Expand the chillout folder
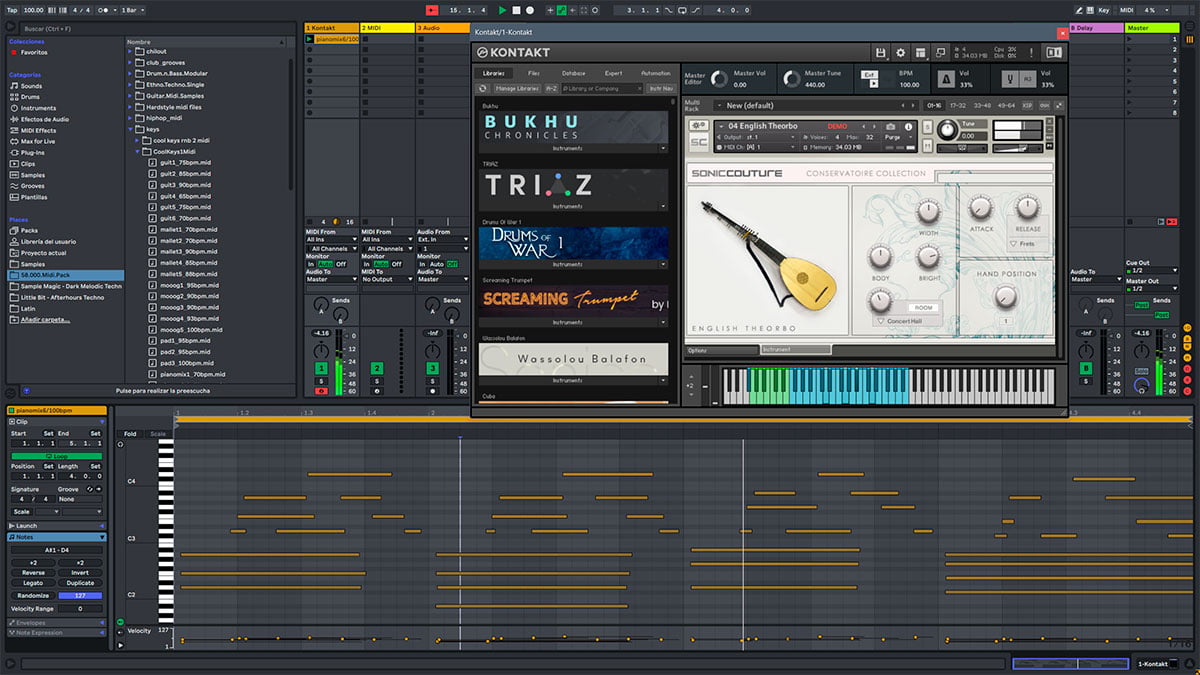Image resolution: width=1200 pixels, height=675 pixels. (x=132, y=52)
